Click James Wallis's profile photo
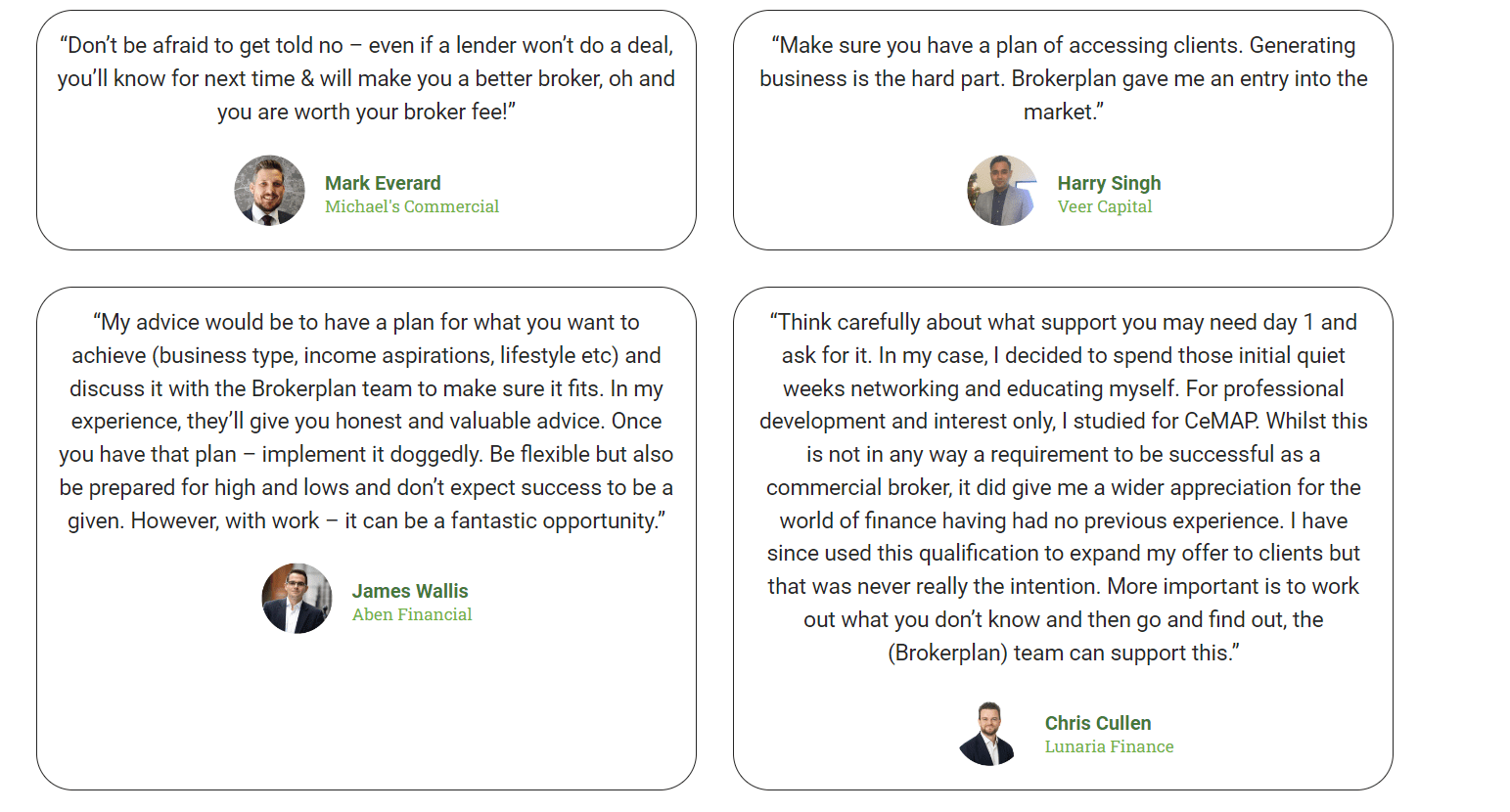Viewport: 1510px width, 812px height. point(297,599)
